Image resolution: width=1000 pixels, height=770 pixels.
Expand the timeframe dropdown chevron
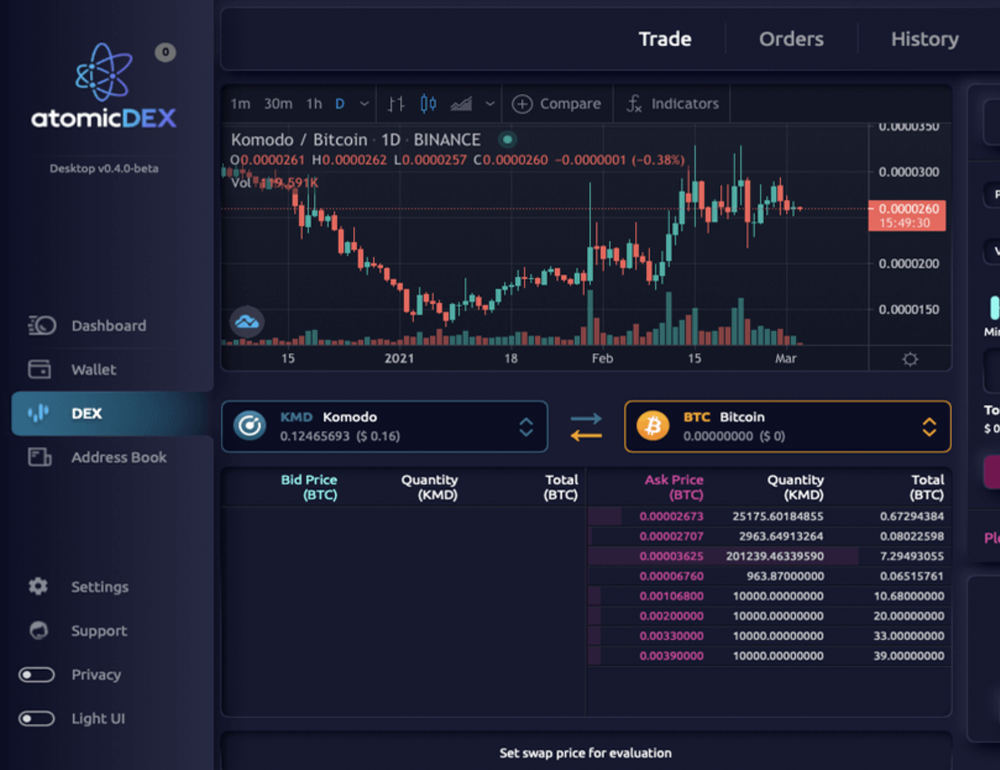coord(364,103)
